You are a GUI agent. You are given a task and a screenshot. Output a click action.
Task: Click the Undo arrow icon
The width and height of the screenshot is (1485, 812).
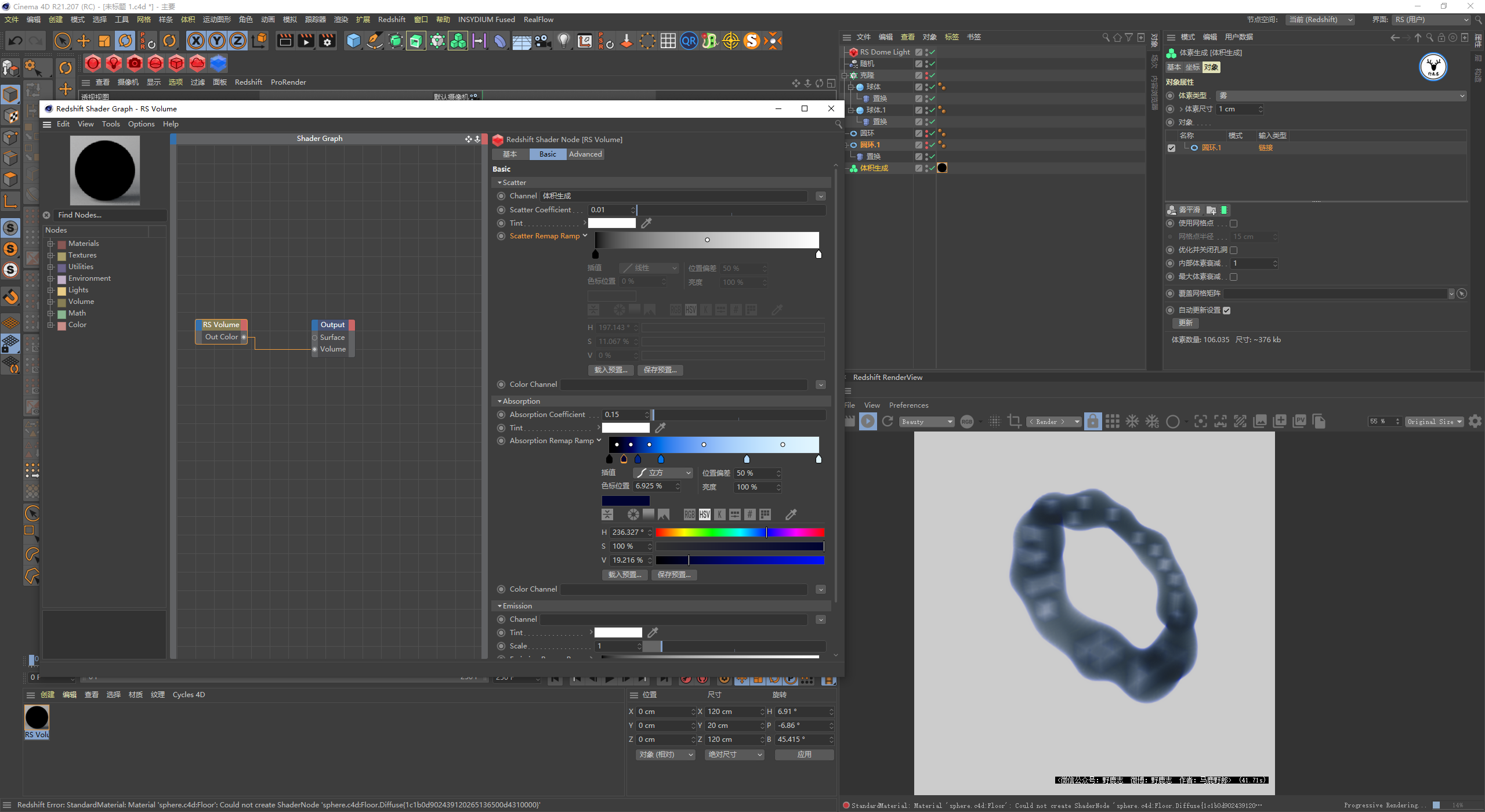[x=16, y=41]
